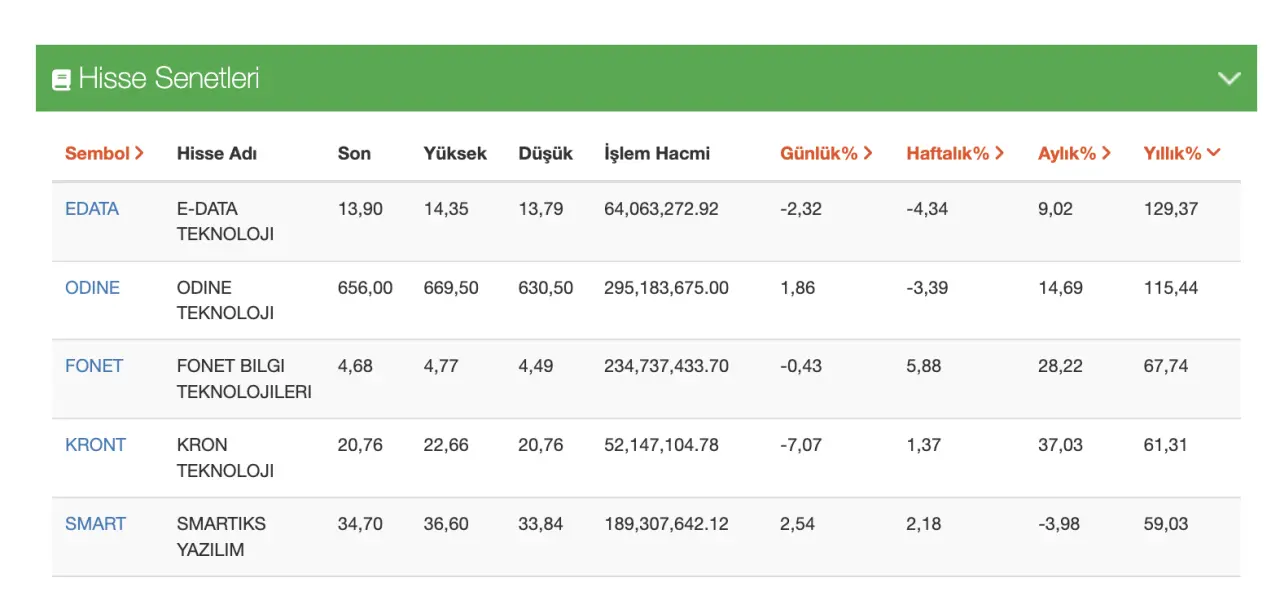The image size is (1280, 591).
Task: Sort by Yıllık% column header
Action: click(1182, 153)
